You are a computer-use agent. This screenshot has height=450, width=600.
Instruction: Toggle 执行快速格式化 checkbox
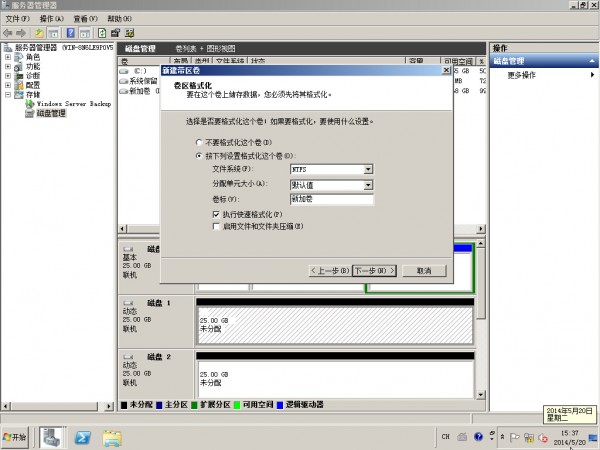click(x=217, y=214)
